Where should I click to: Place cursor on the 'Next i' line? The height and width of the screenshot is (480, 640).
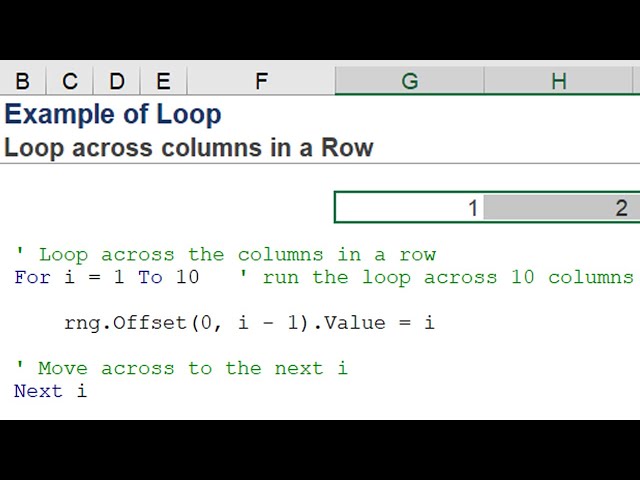[x=50, y=391]
